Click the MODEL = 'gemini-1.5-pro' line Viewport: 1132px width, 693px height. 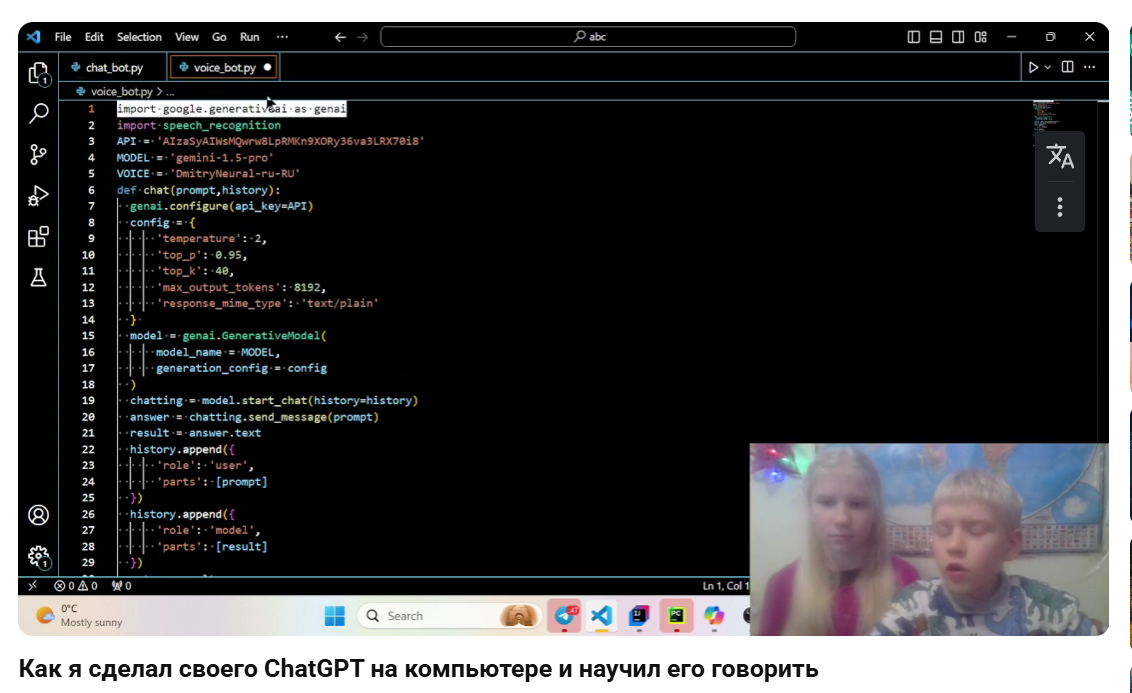click(x=195, y=158)
